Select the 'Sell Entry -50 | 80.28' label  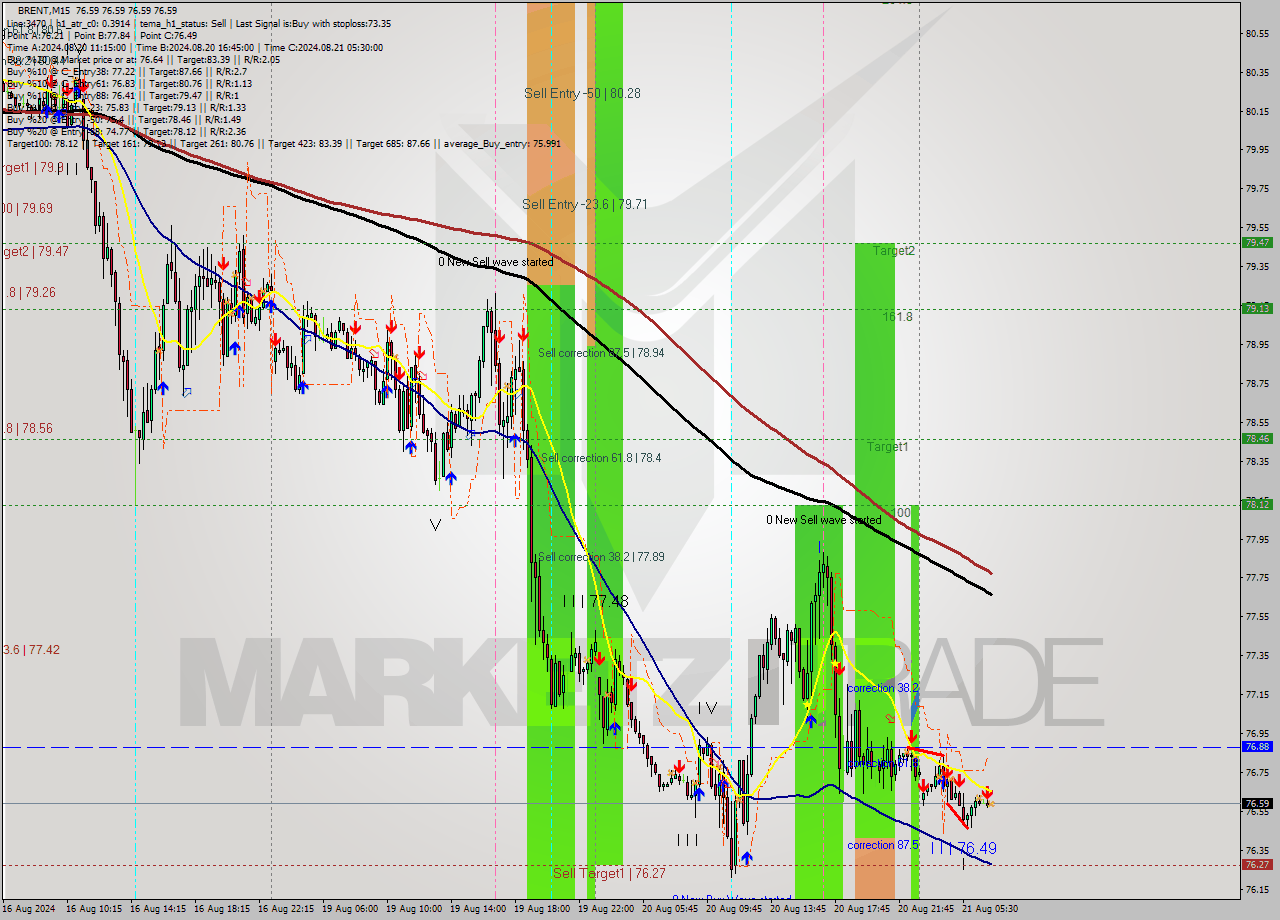coord(582,93)
